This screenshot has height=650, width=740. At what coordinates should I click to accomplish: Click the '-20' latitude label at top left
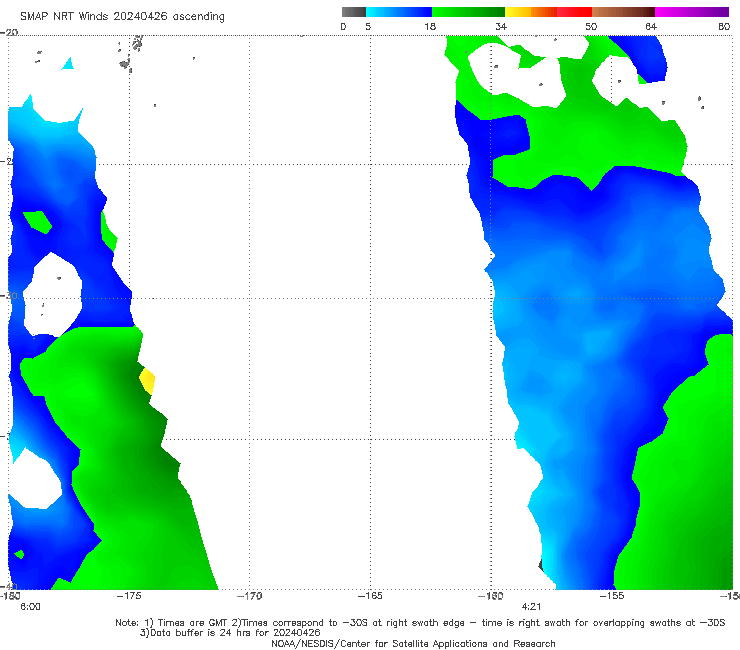pos(9,32)
